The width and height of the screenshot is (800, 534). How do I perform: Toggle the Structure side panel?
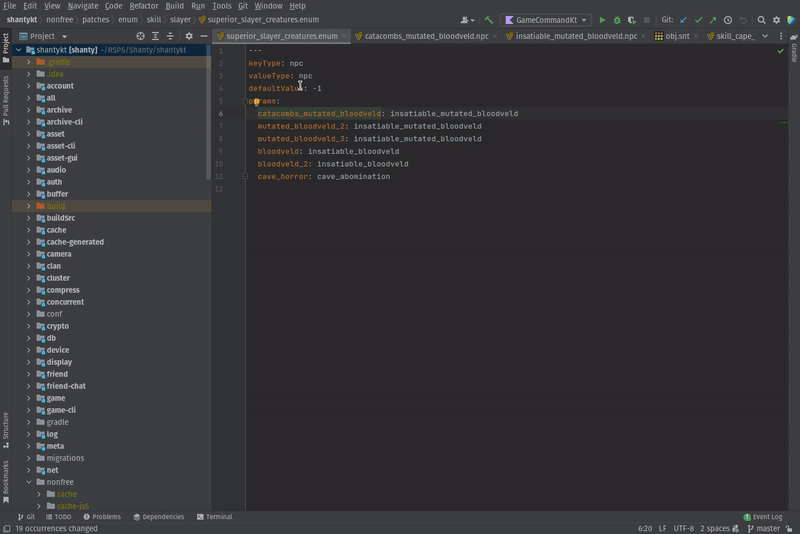[x=5, y=427]
